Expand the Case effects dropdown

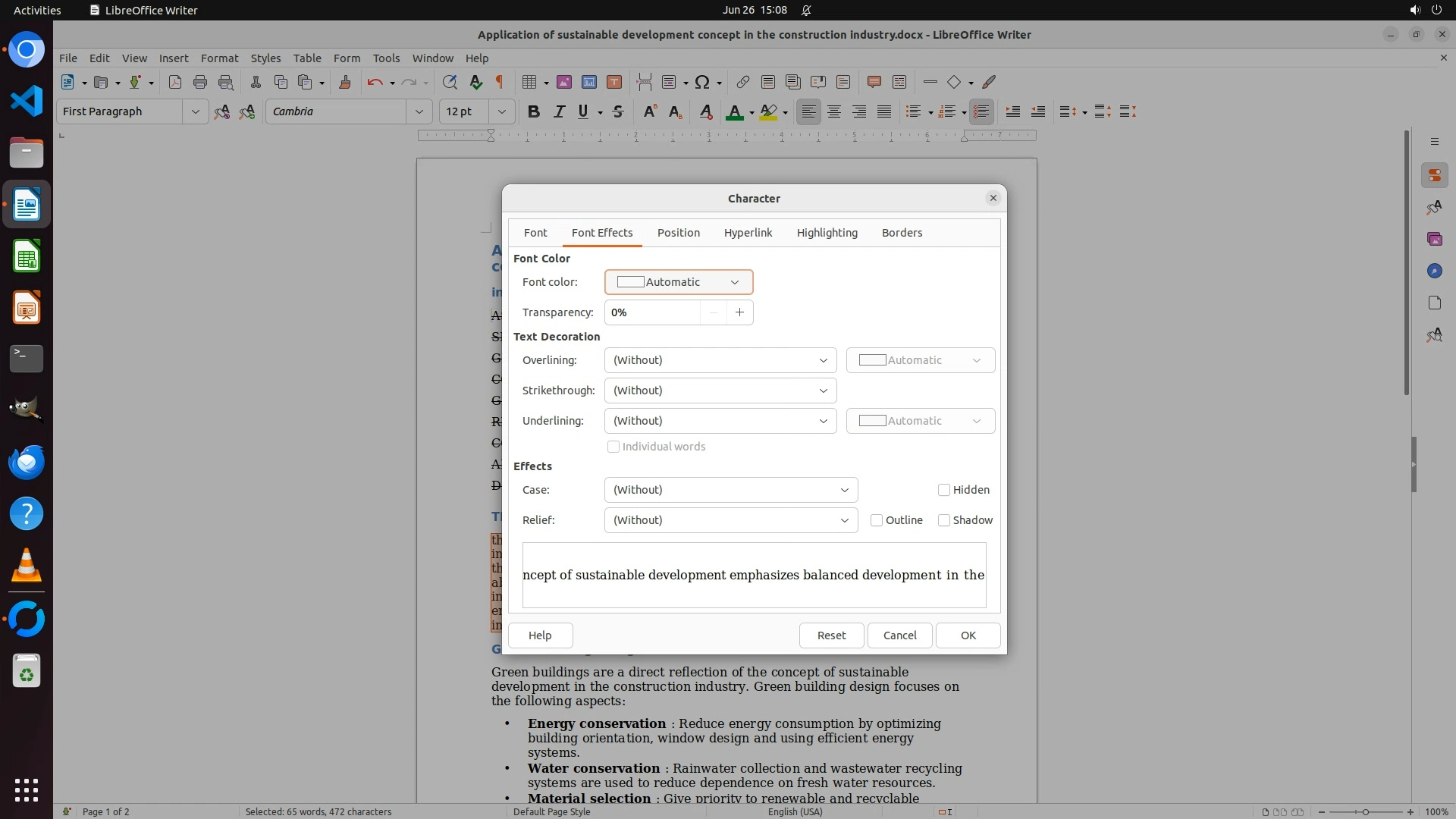730,490
